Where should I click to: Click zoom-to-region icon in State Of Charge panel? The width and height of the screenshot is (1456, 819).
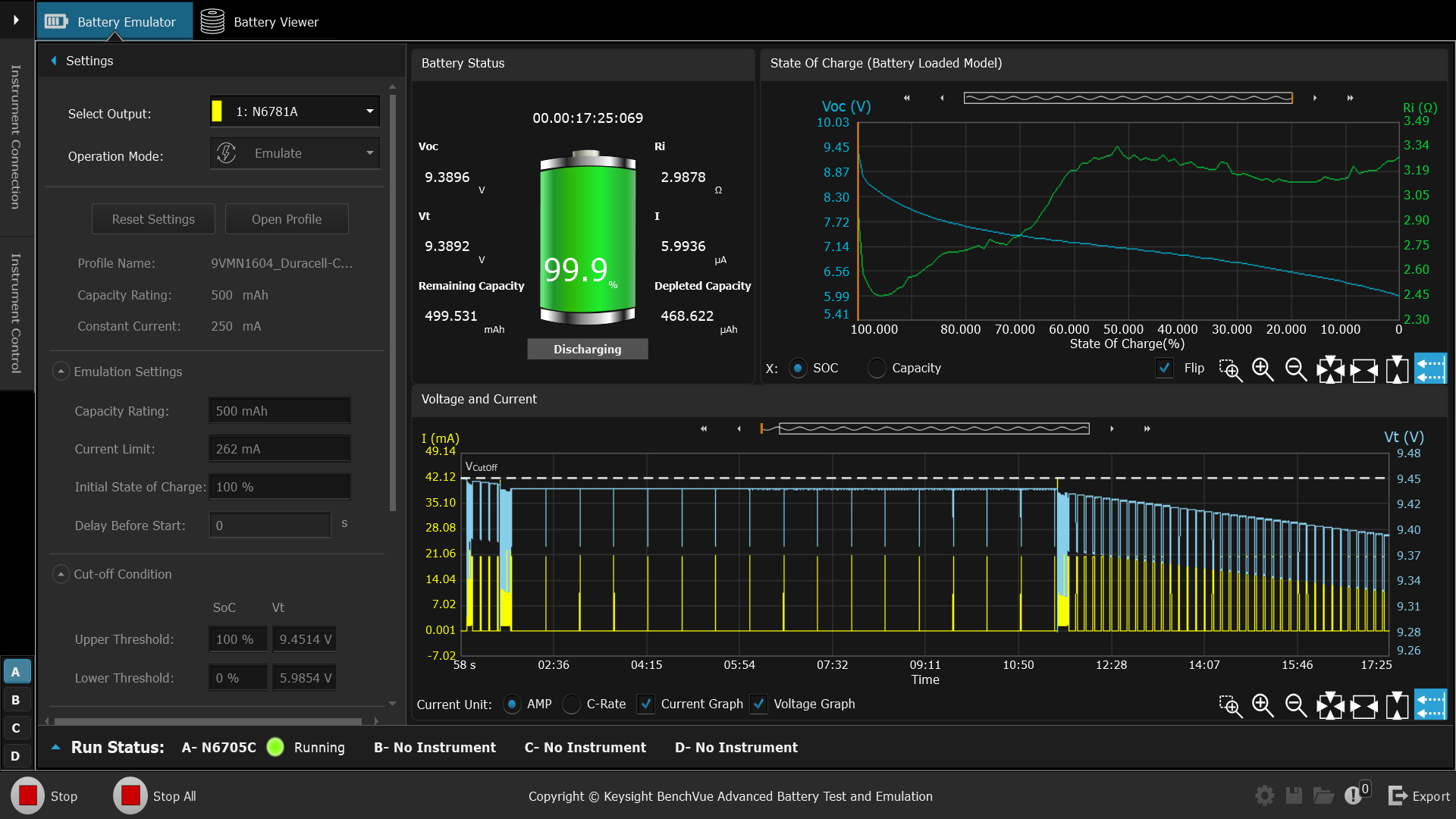pos(1230,369)
